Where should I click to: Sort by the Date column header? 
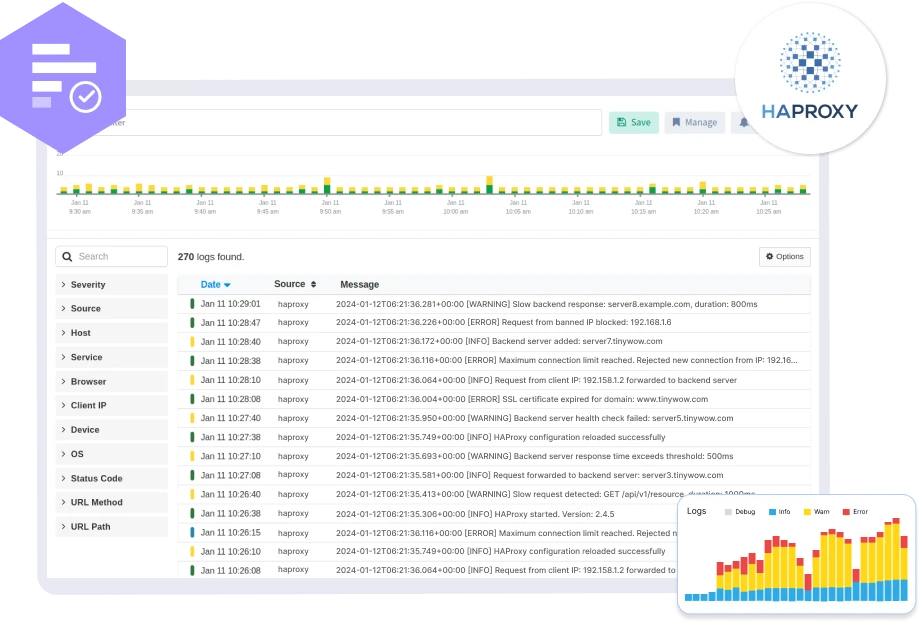click(x=215, y=285)
